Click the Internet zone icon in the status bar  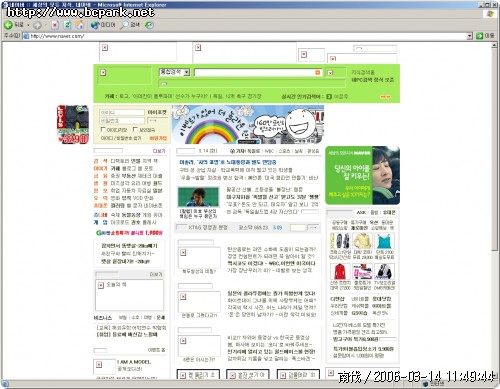(x=426, y=384)
